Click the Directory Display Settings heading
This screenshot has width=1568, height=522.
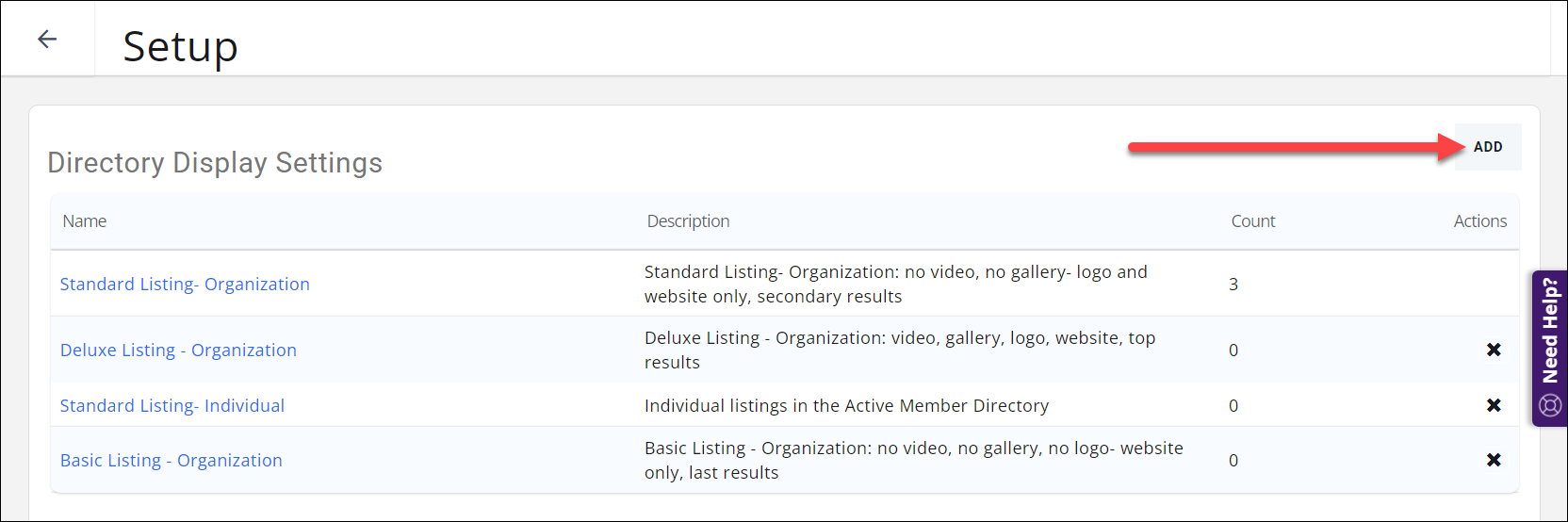pos(215,163)
